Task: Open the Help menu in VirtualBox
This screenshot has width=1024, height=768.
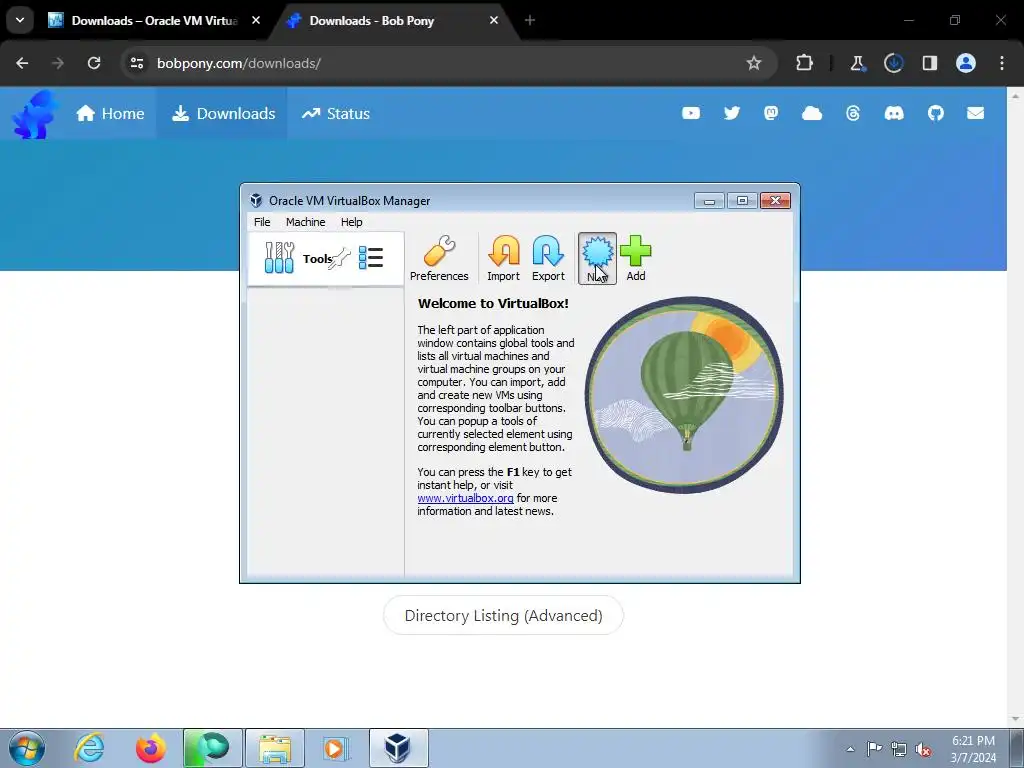Action: (351, 222)
